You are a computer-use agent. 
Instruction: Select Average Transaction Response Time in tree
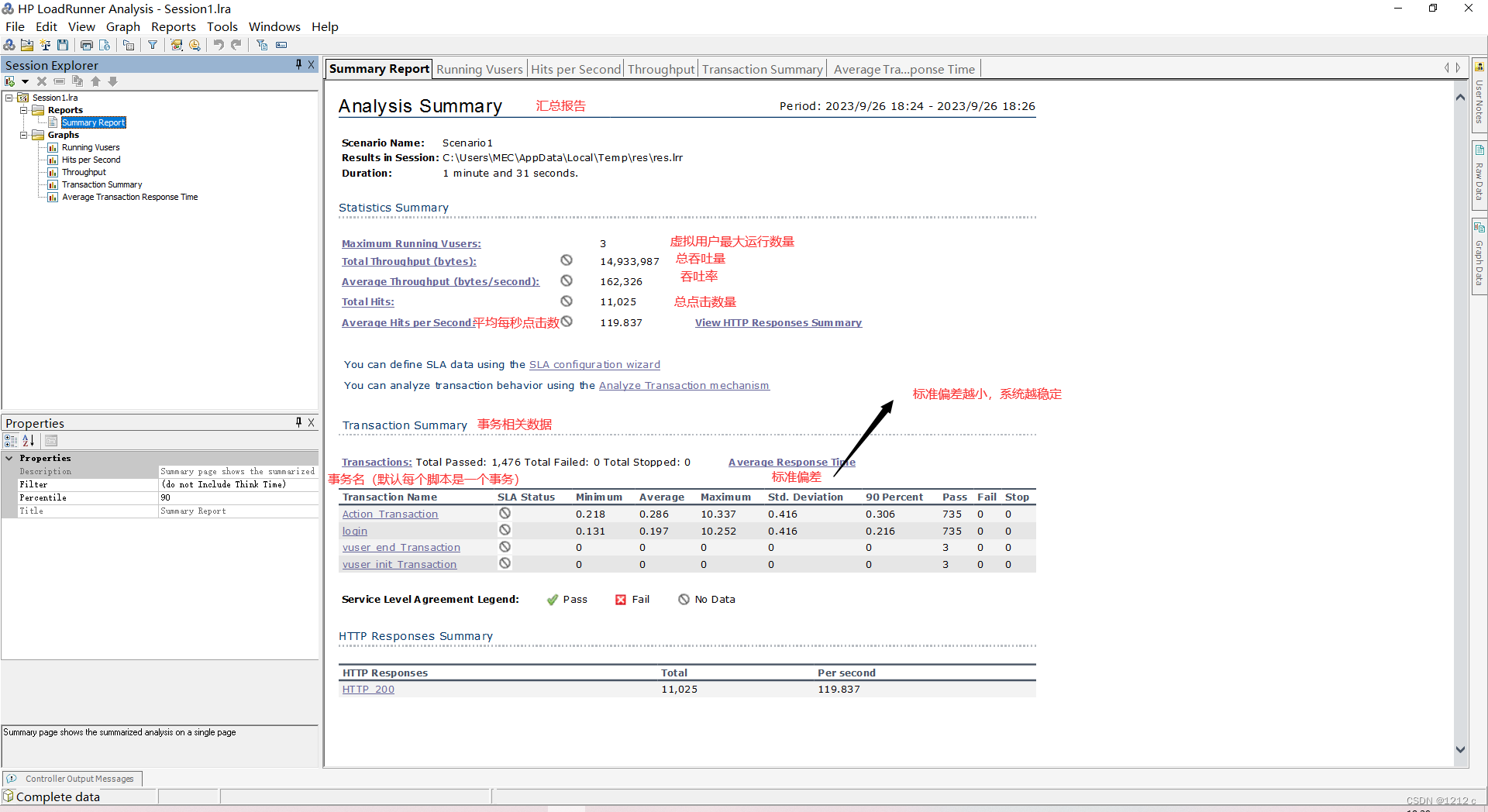point(130,197)
